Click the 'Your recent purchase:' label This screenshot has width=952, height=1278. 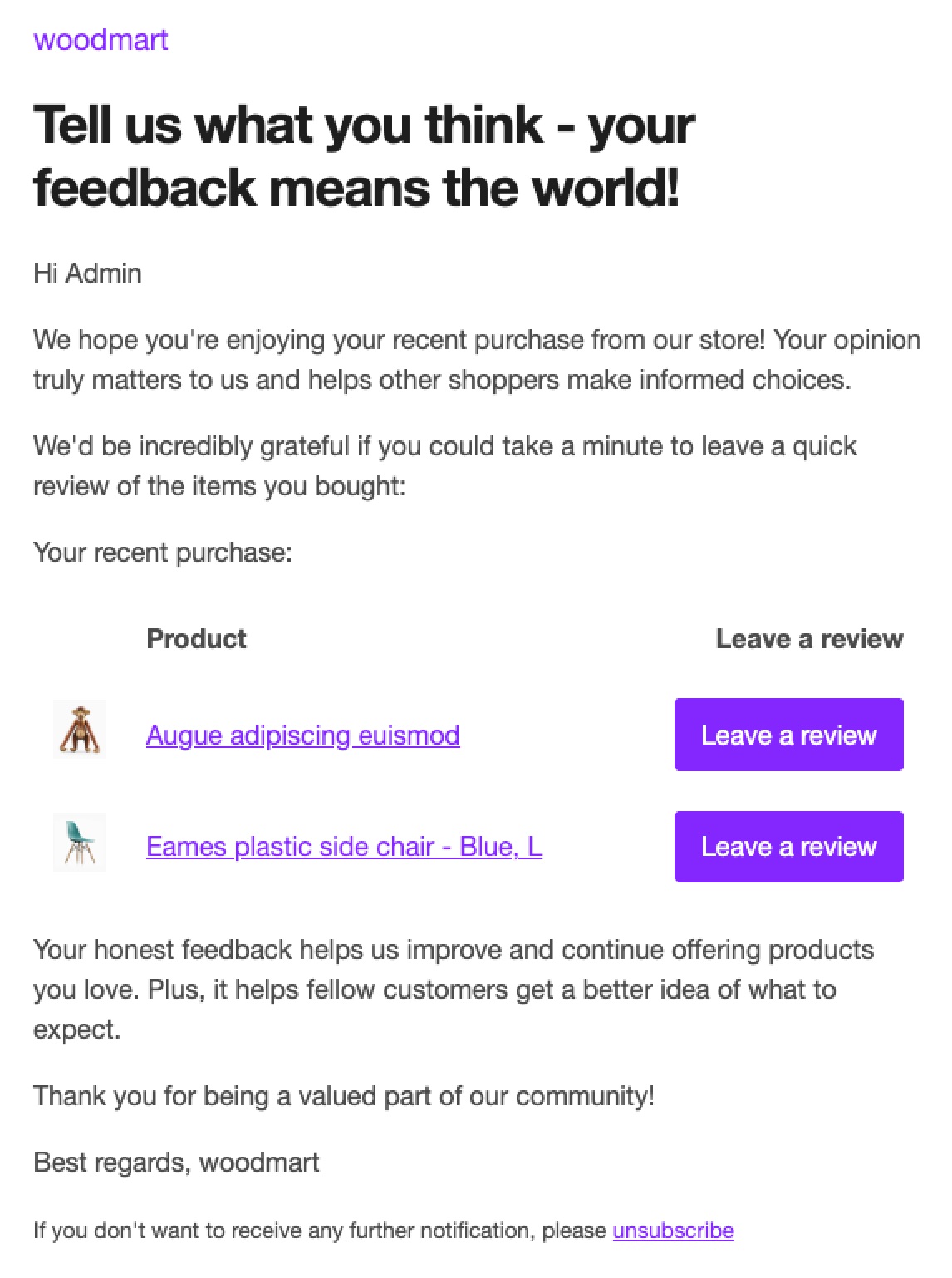click(x=162, y=553)
